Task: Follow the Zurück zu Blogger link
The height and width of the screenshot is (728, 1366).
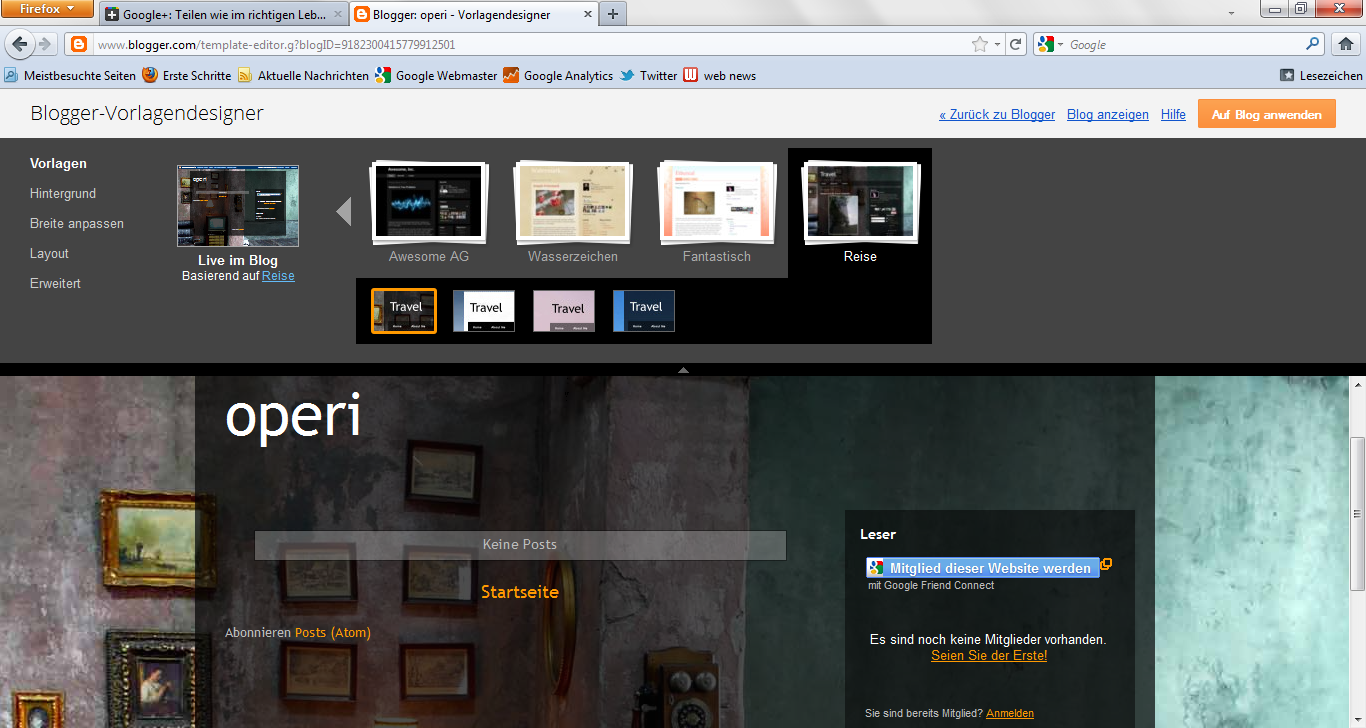Action: point(997,114)
